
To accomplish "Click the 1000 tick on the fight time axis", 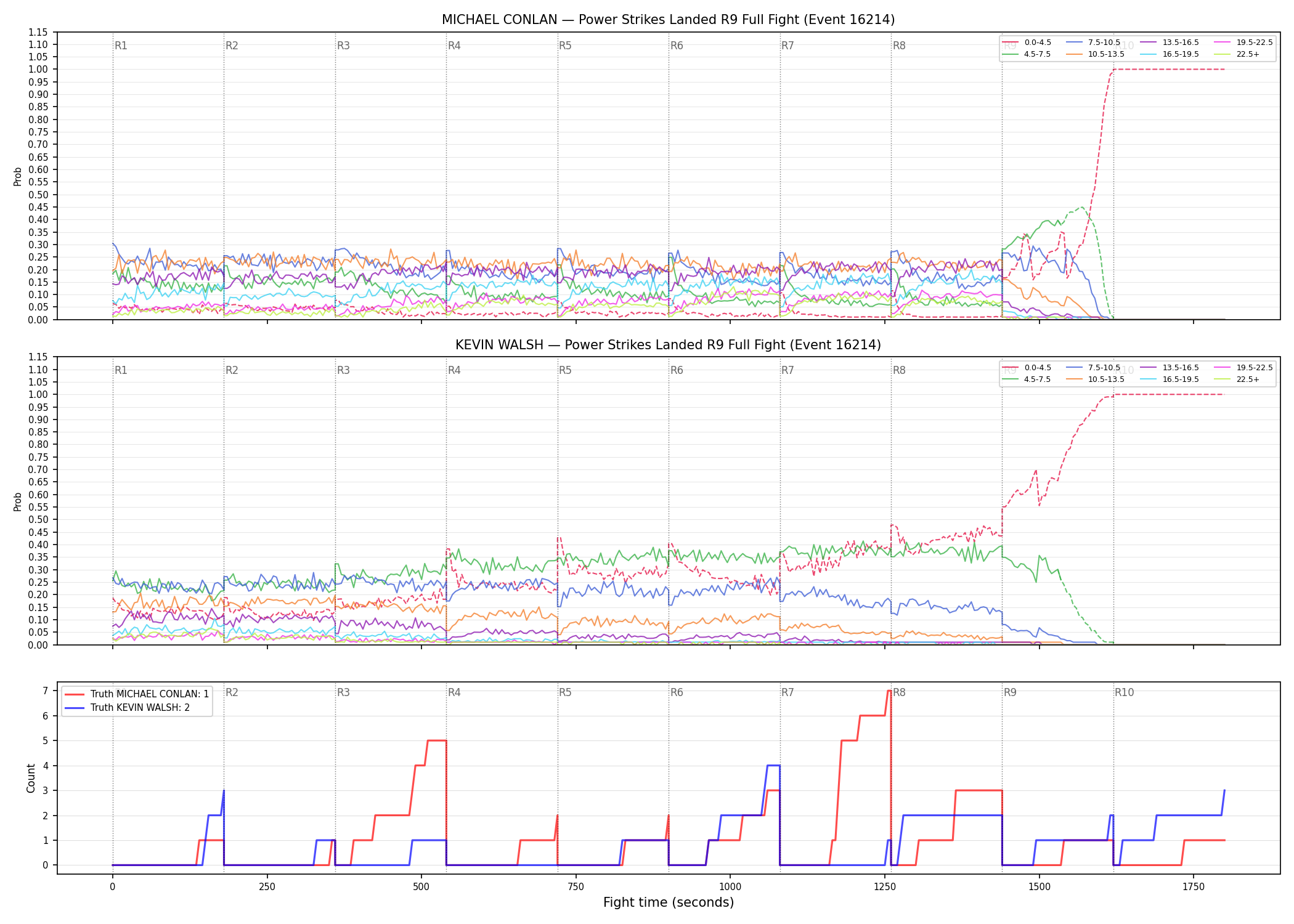I will tap(730, 886).
